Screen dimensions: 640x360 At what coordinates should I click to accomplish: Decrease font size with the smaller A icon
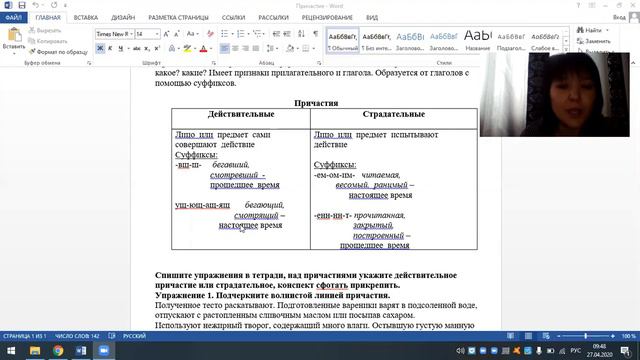tap(176, 34)
